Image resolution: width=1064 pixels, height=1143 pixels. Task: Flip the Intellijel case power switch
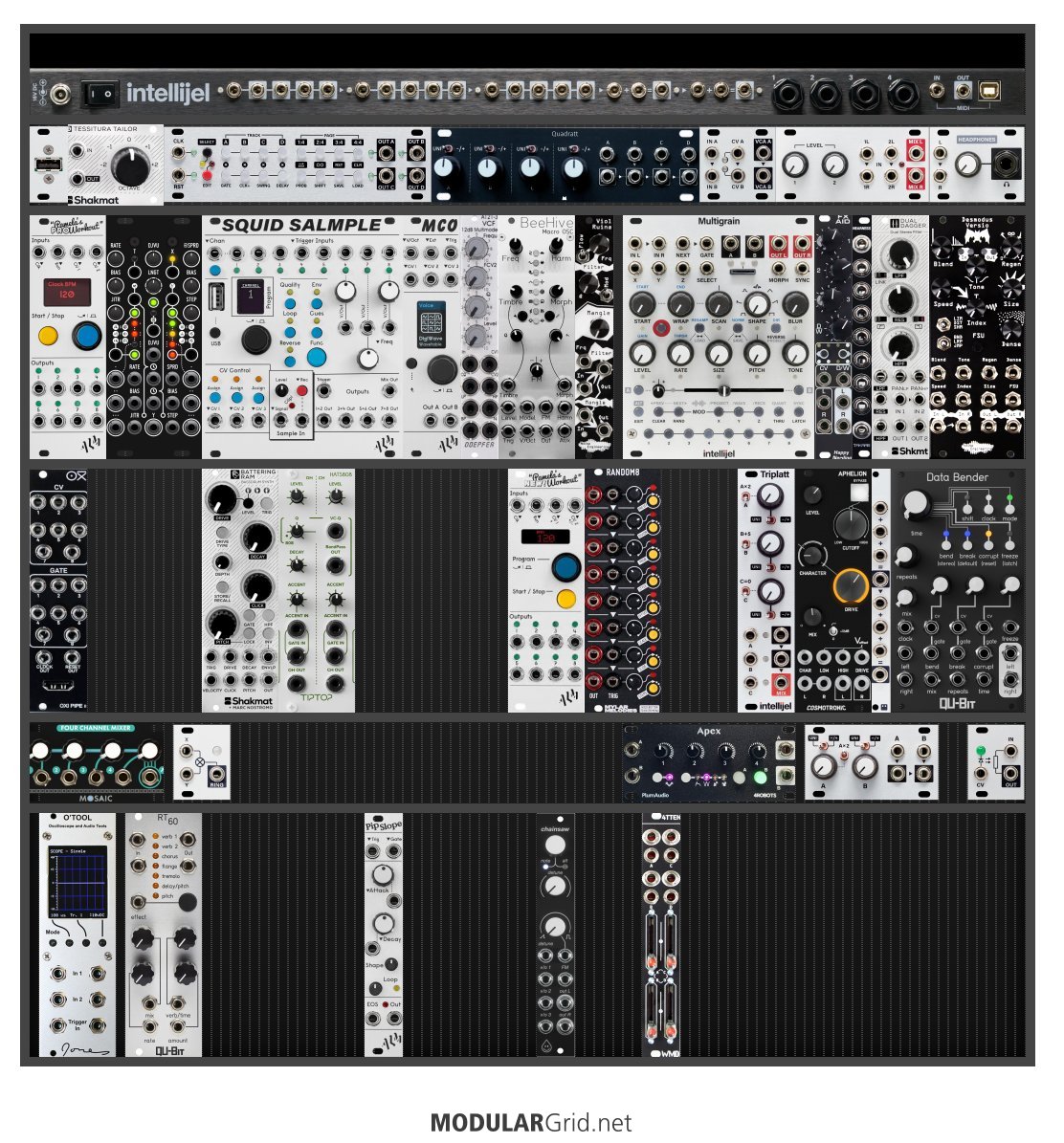(100, 94)
